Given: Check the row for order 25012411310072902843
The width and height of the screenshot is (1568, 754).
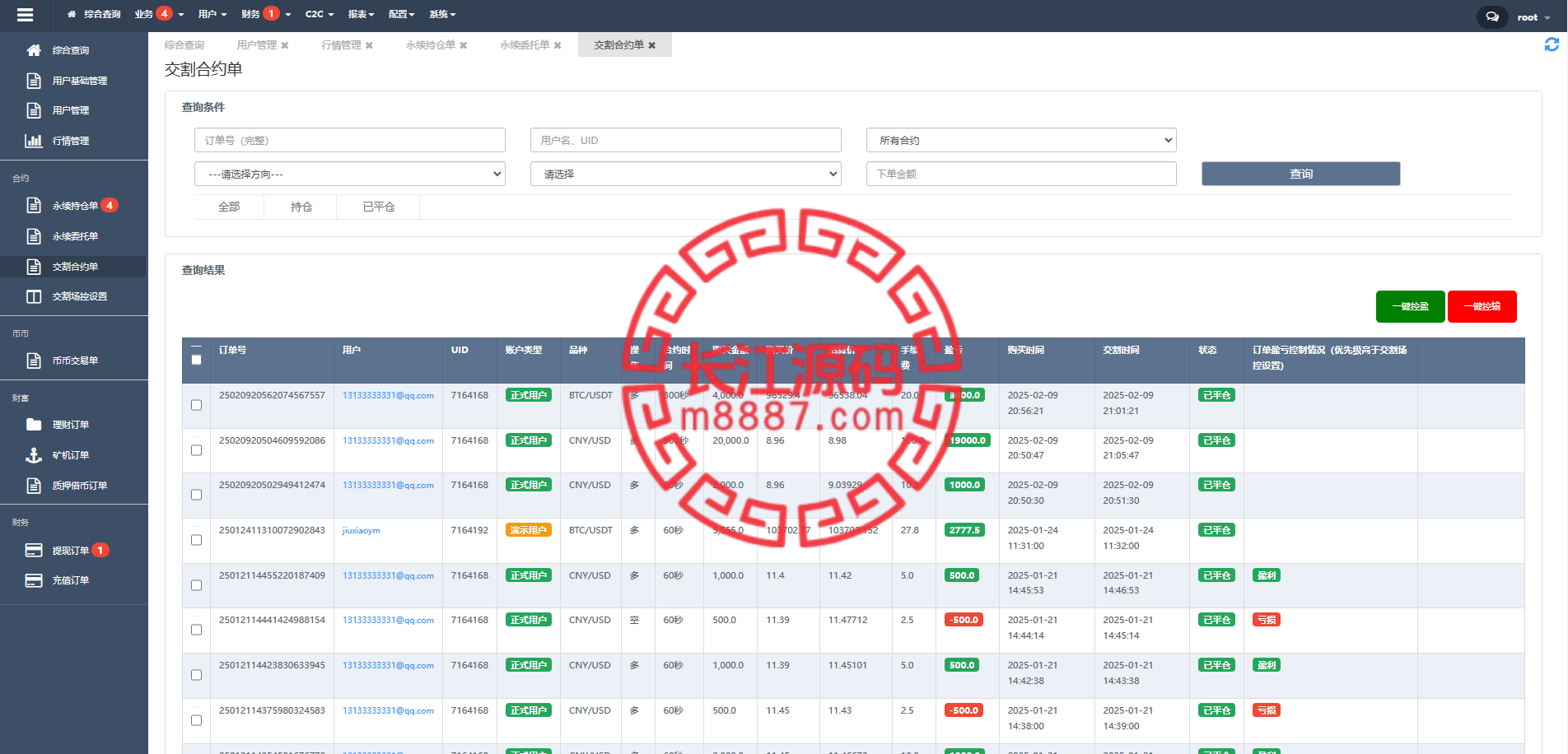Looking at the screenshot, I should [x=196, y=540].
